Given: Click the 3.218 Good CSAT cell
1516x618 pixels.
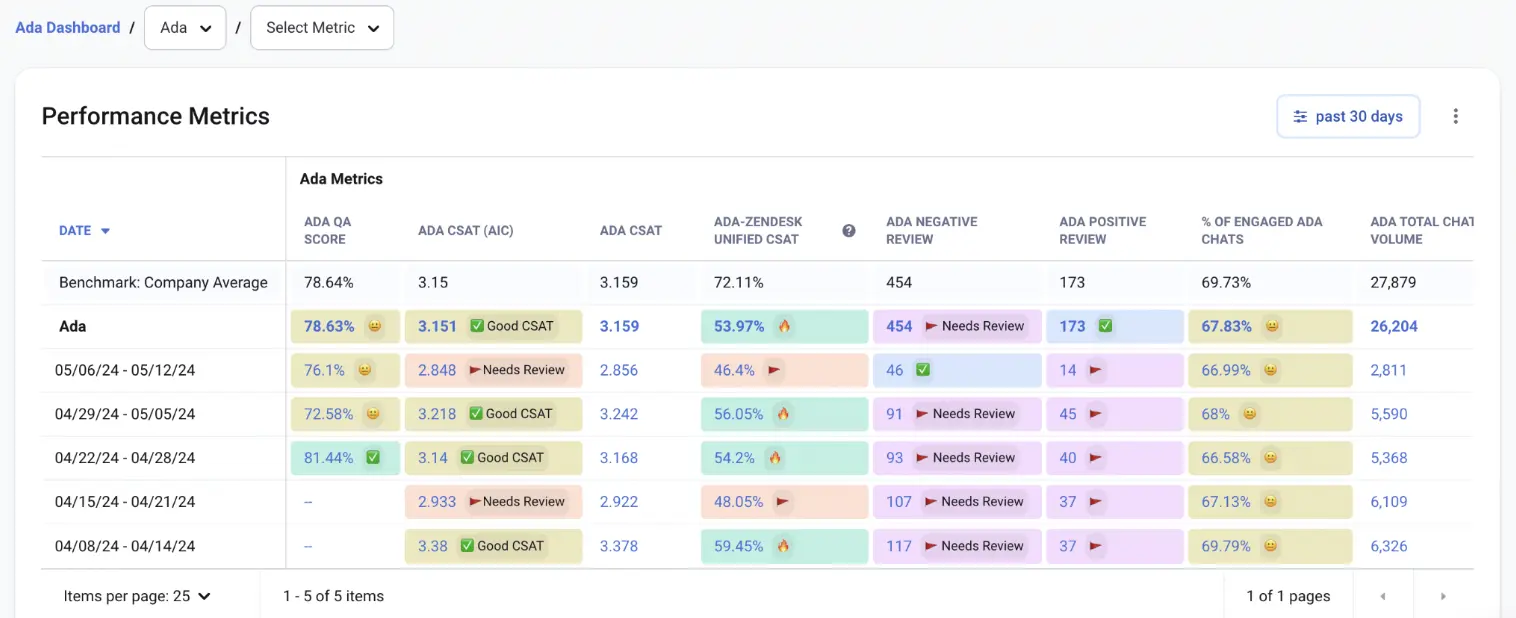Looking at the screenshot, I should [493, 414].
